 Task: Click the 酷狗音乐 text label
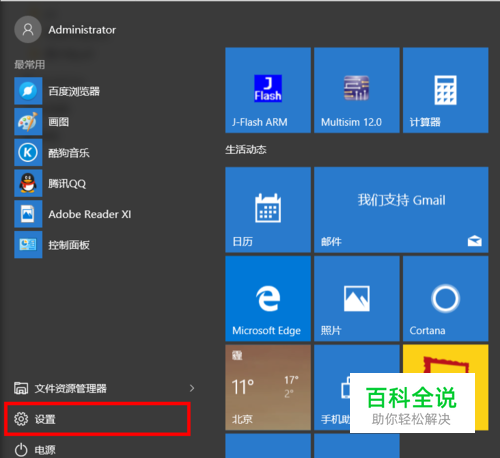coord(69,153)
